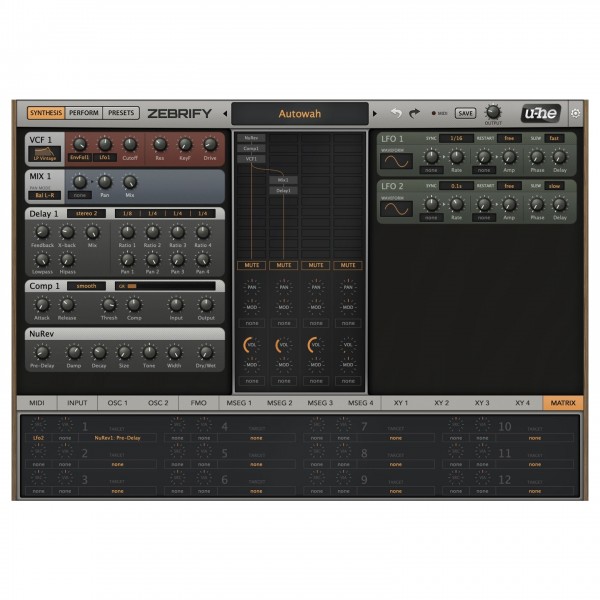
Task: Open LFO 2 SYNC dropdown showing 0.1s
Action: click(456, 186)
